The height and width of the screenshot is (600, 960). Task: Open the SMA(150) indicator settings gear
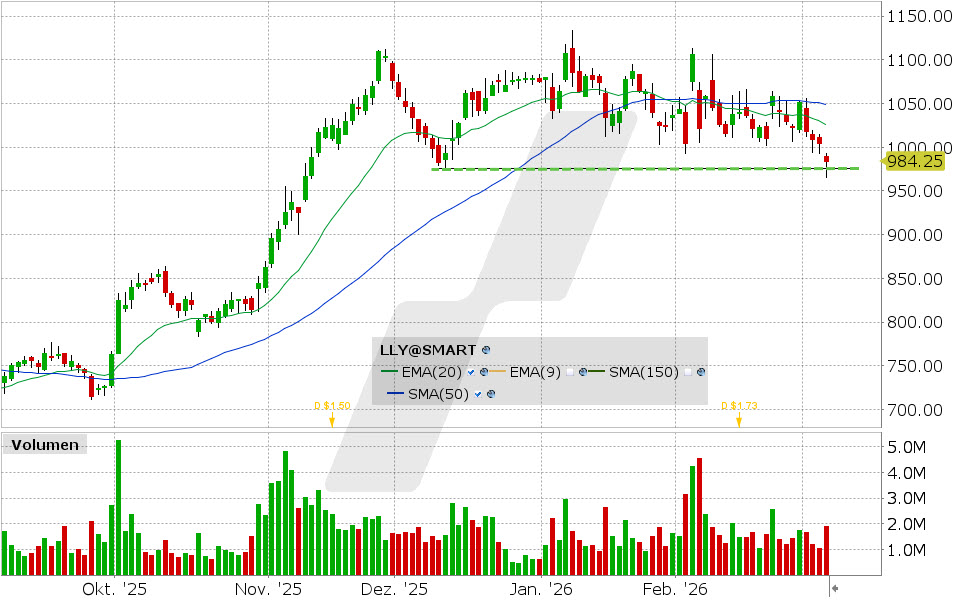[700, 372]
